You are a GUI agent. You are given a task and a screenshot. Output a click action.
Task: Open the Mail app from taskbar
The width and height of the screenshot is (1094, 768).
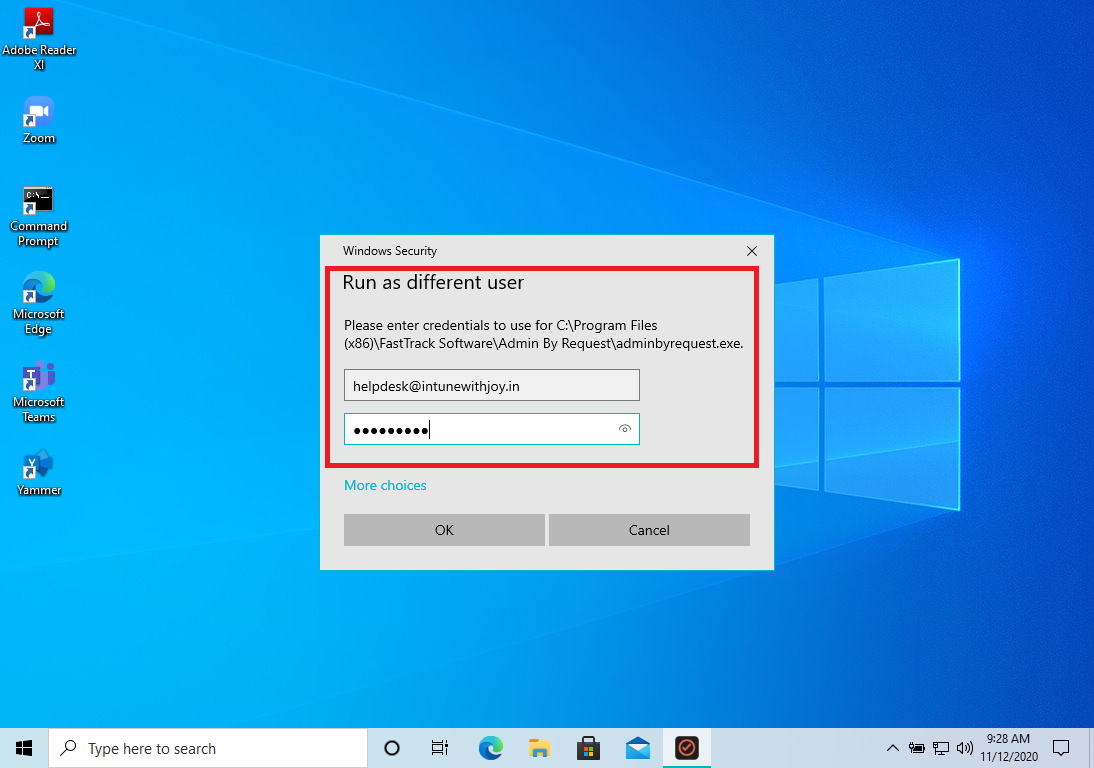pos(638,748)
